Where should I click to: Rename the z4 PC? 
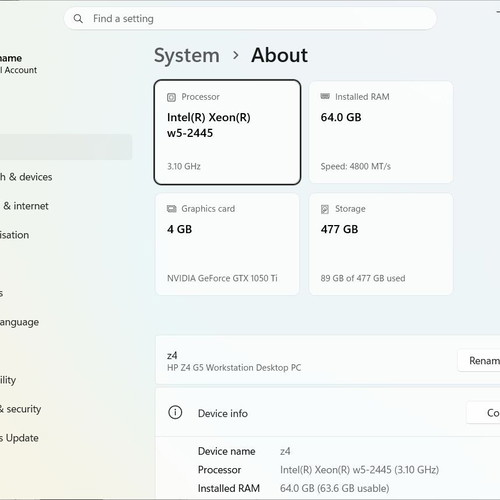479,360
